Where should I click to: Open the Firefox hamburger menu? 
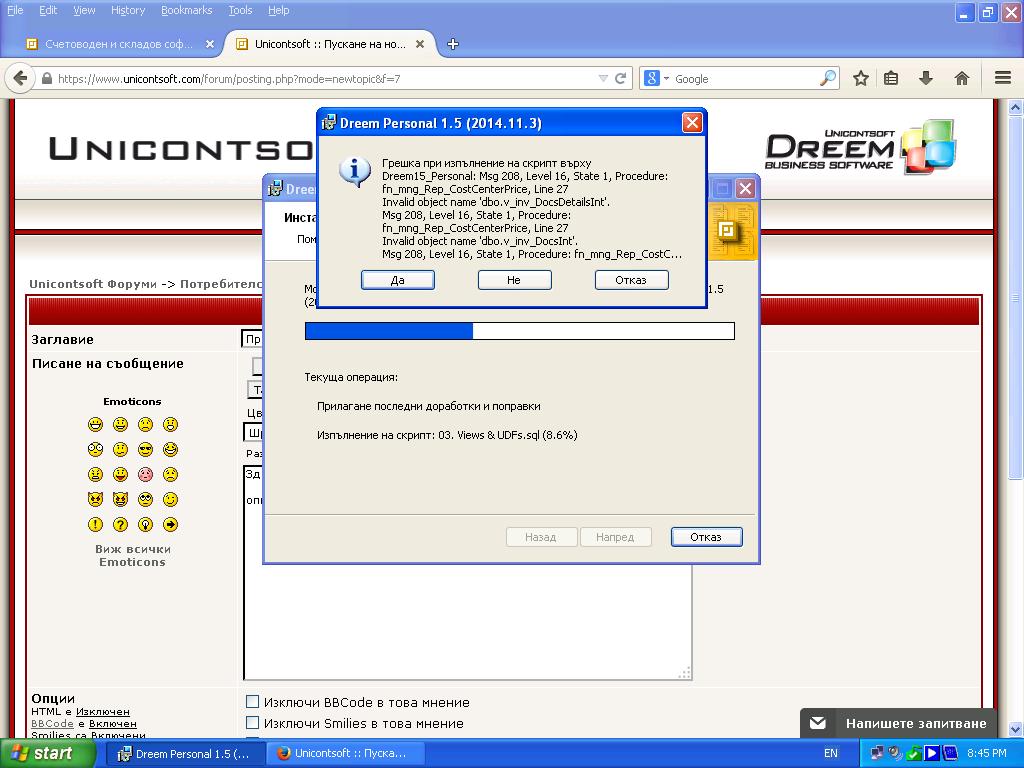click(x=1003, y=78)
